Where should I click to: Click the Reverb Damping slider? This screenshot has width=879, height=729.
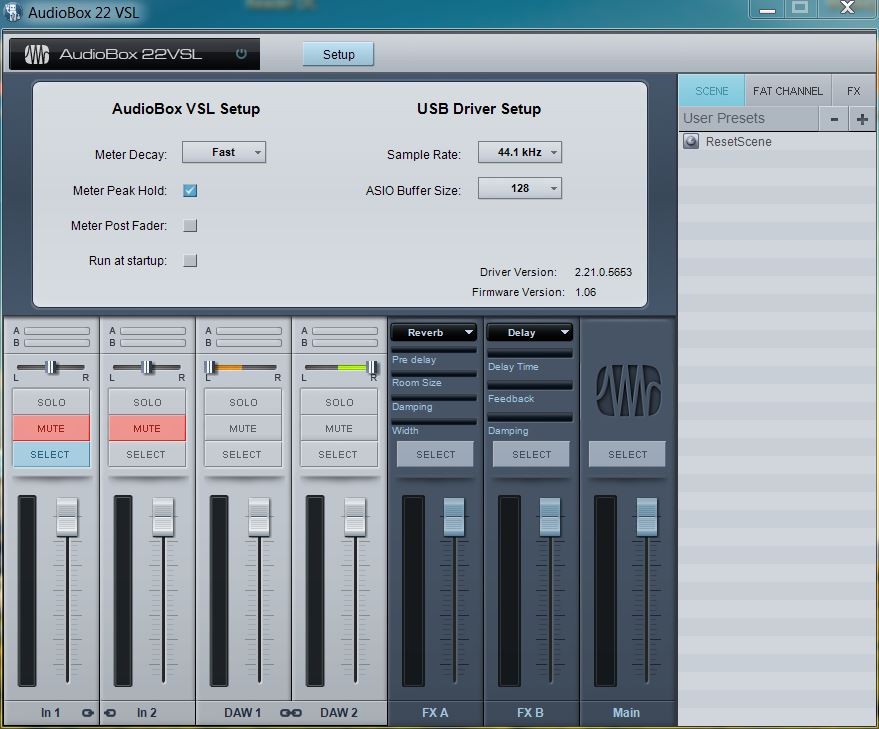(x=434, y=398)
